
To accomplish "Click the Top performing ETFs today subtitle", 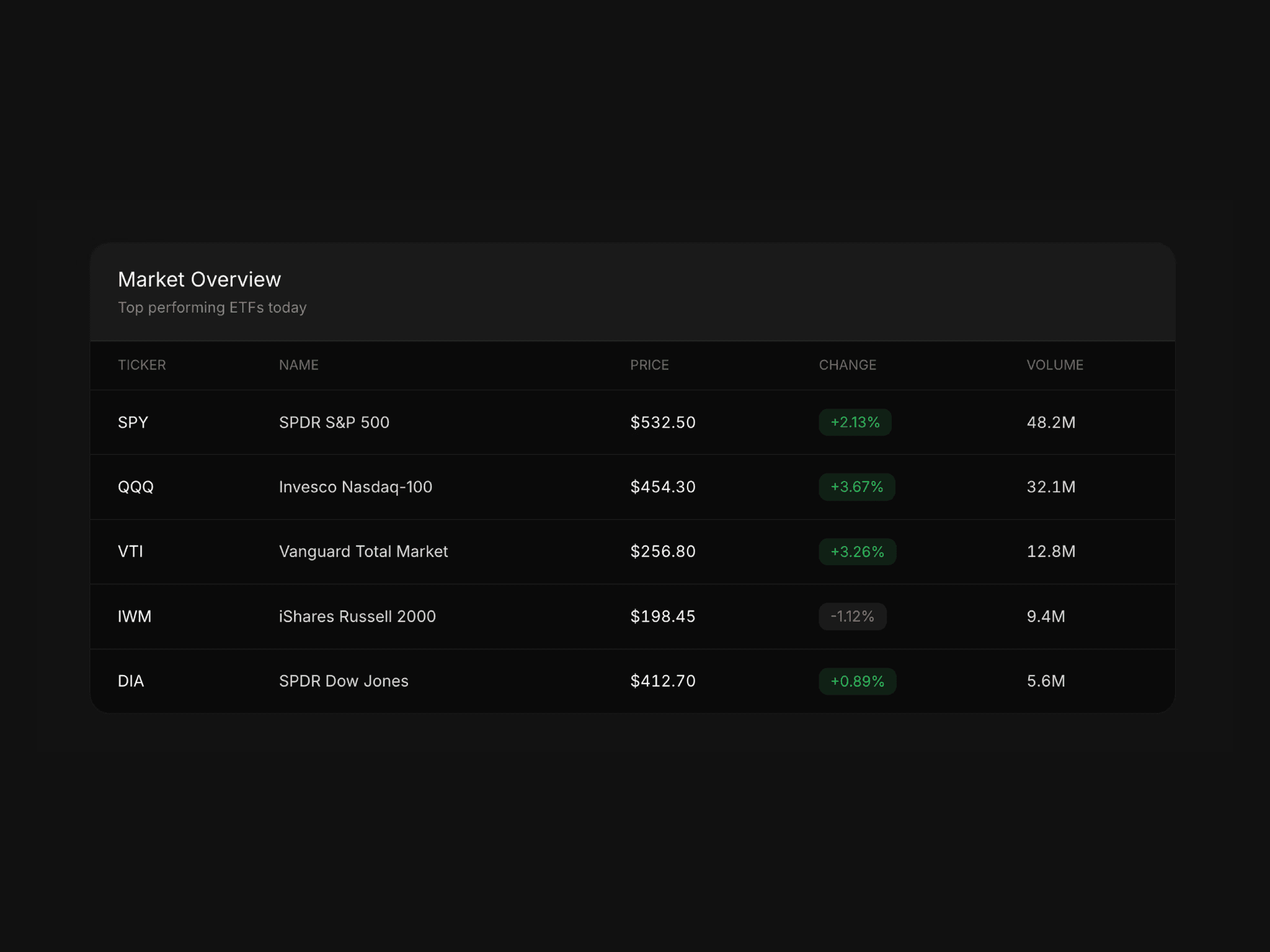I will click(212, 308).
